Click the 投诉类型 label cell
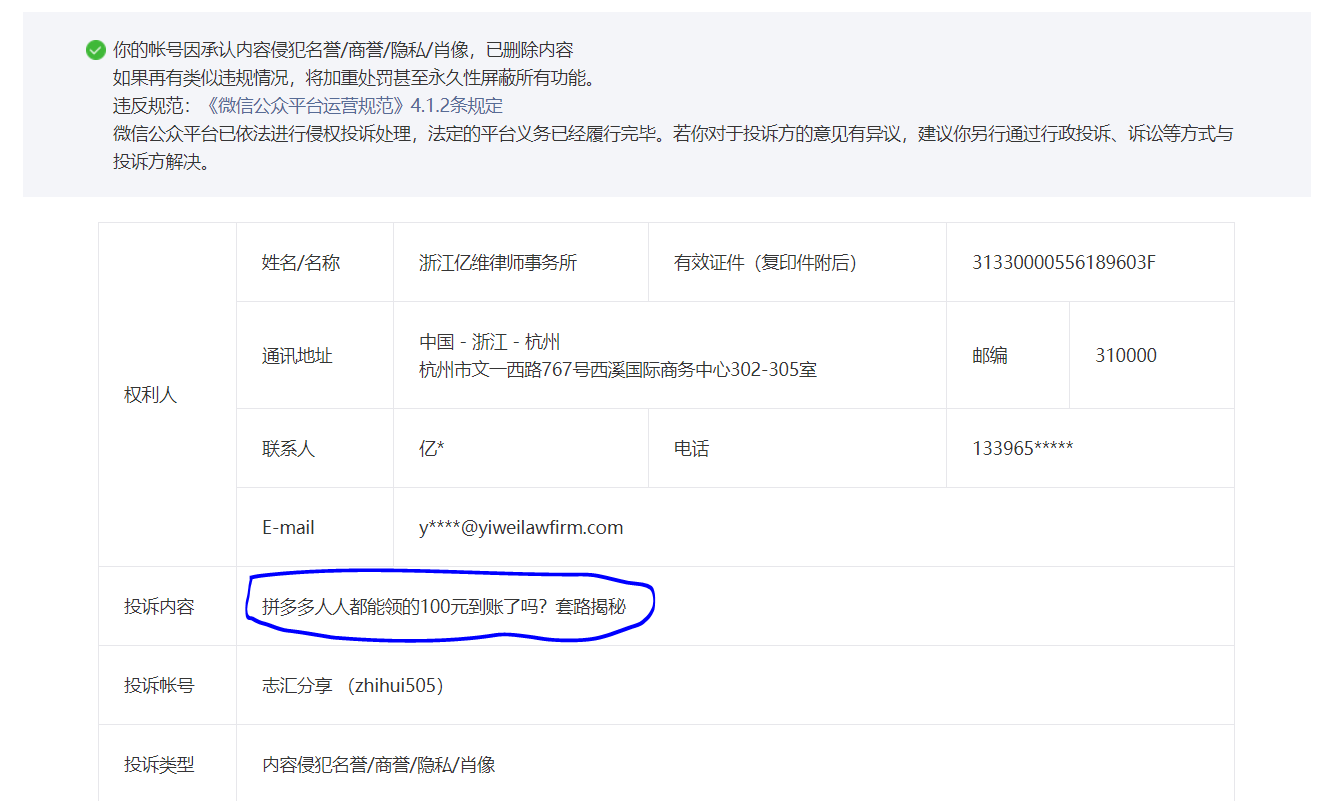 pos(159,765)
